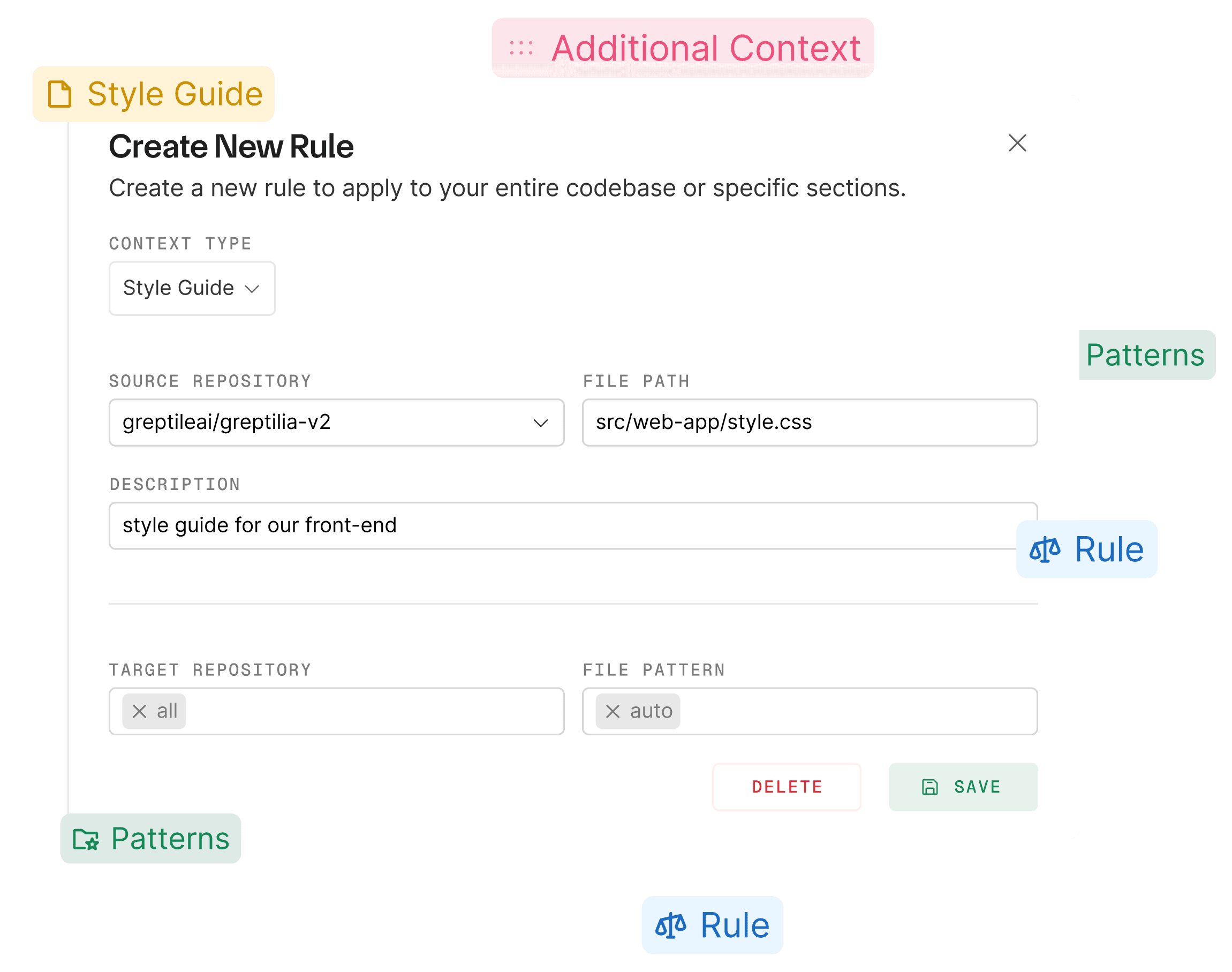The image size is (1232, 972).
Task: Remove the 'all' target repository chip
Action: 138,711
